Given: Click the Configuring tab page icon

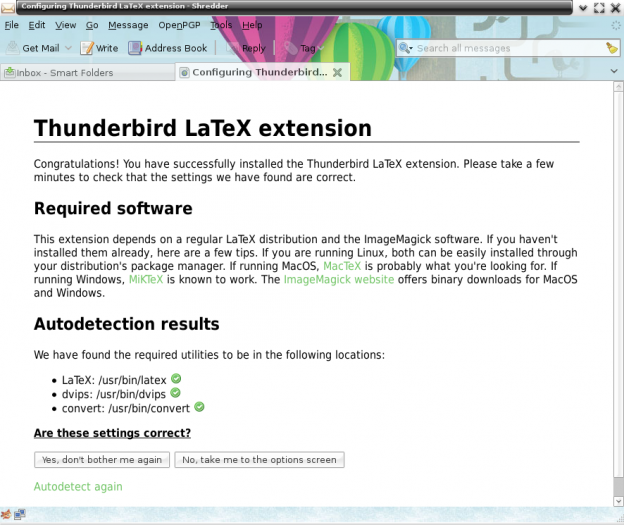Looking at the screenshot, I should [x=184, y=72].
